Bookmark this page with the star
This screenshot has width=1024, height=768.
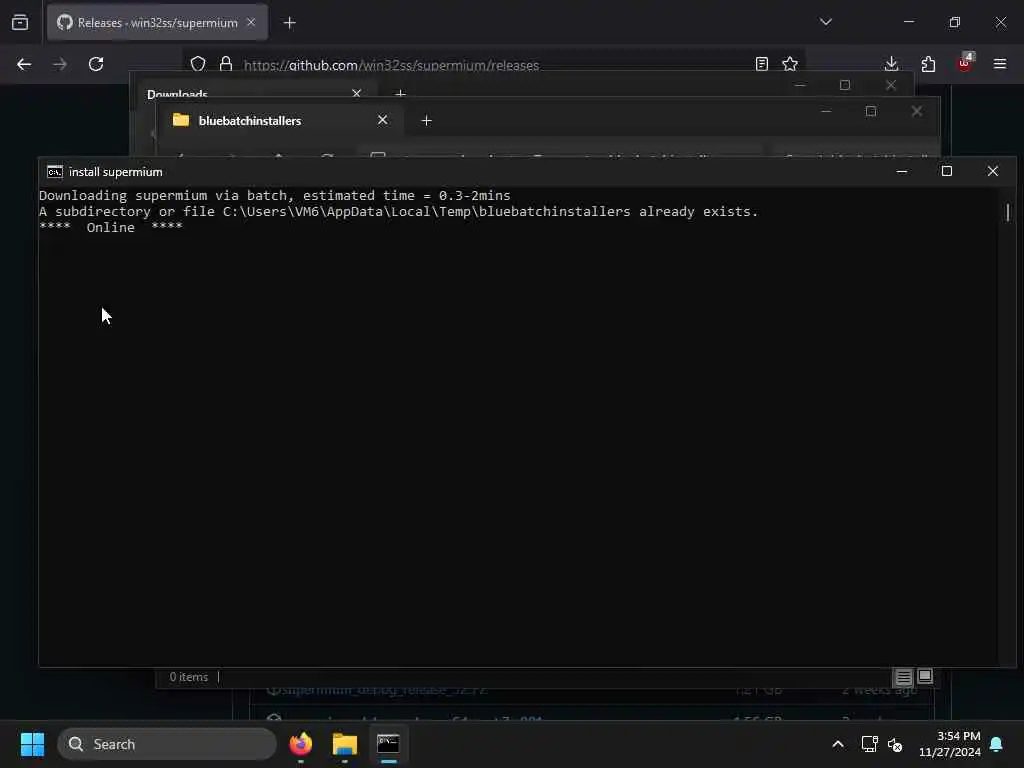pyautogui.click(x=790, y=64)
